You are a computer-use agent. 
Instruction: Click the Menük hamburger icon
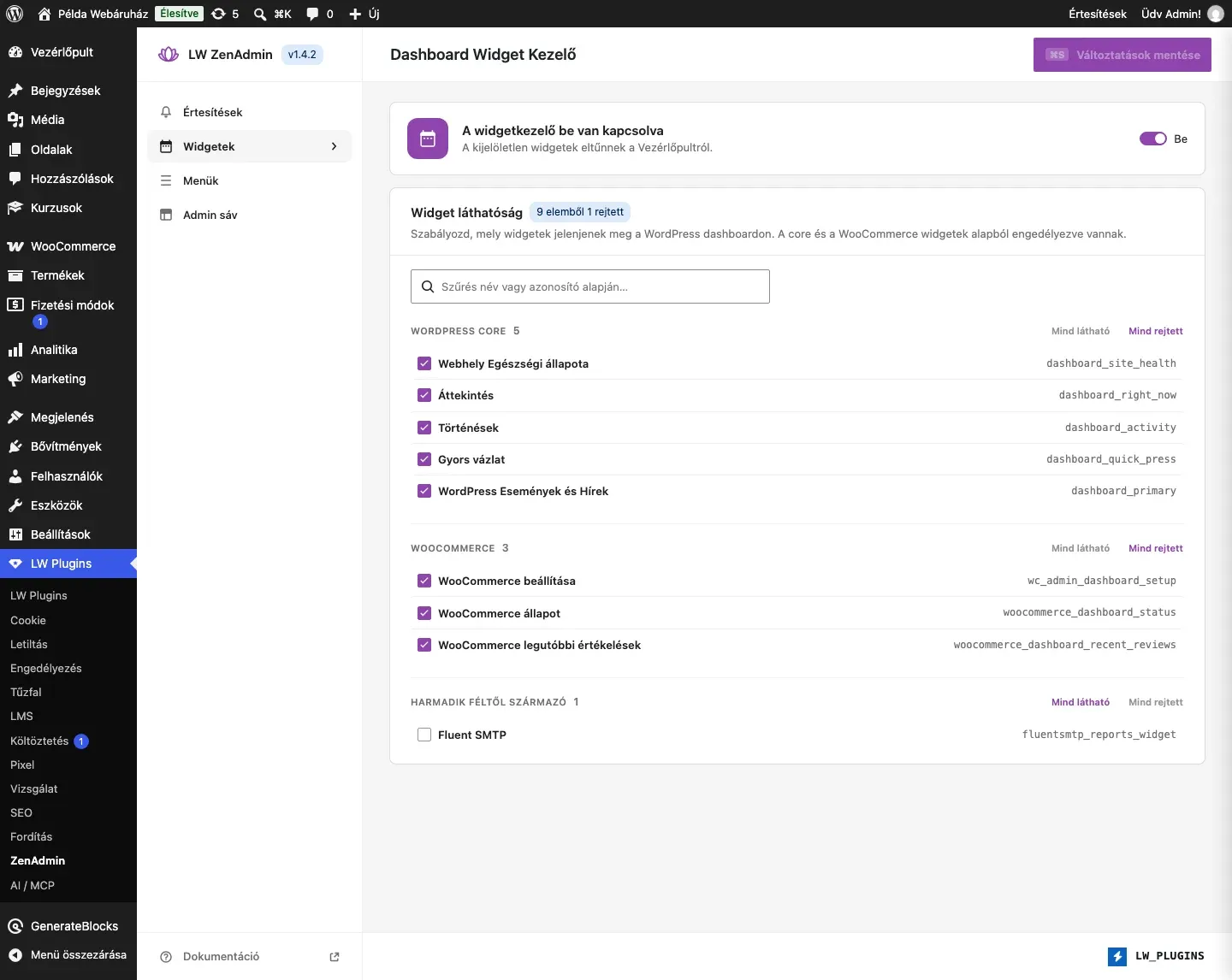[166, 180]
